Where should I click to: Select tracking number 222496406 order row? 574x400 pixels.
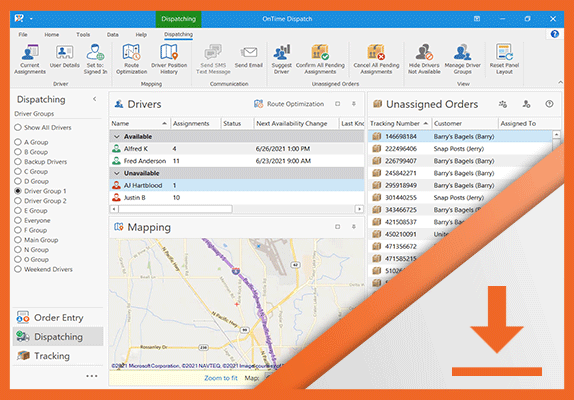point(460,149)
